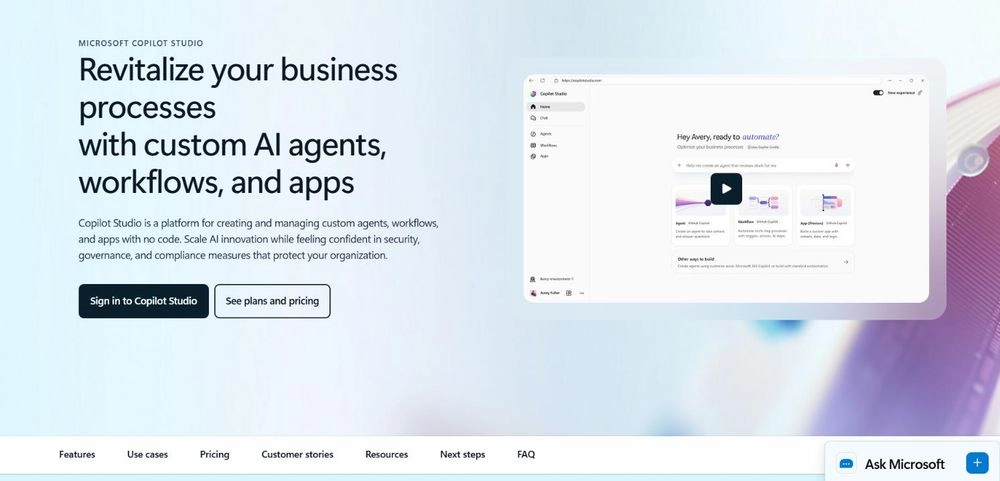Image resolution: width=1000 pixels, height=481 pixels.
Task: Click the Workflow card thumbnail in preview
Action: click(x=763, y=202)
